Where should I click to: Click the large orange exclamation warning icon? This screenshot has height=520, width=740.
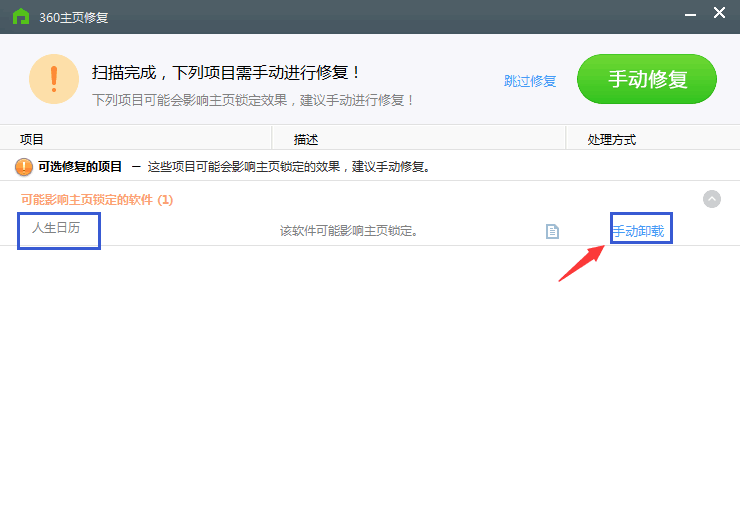tap(54, 79)
